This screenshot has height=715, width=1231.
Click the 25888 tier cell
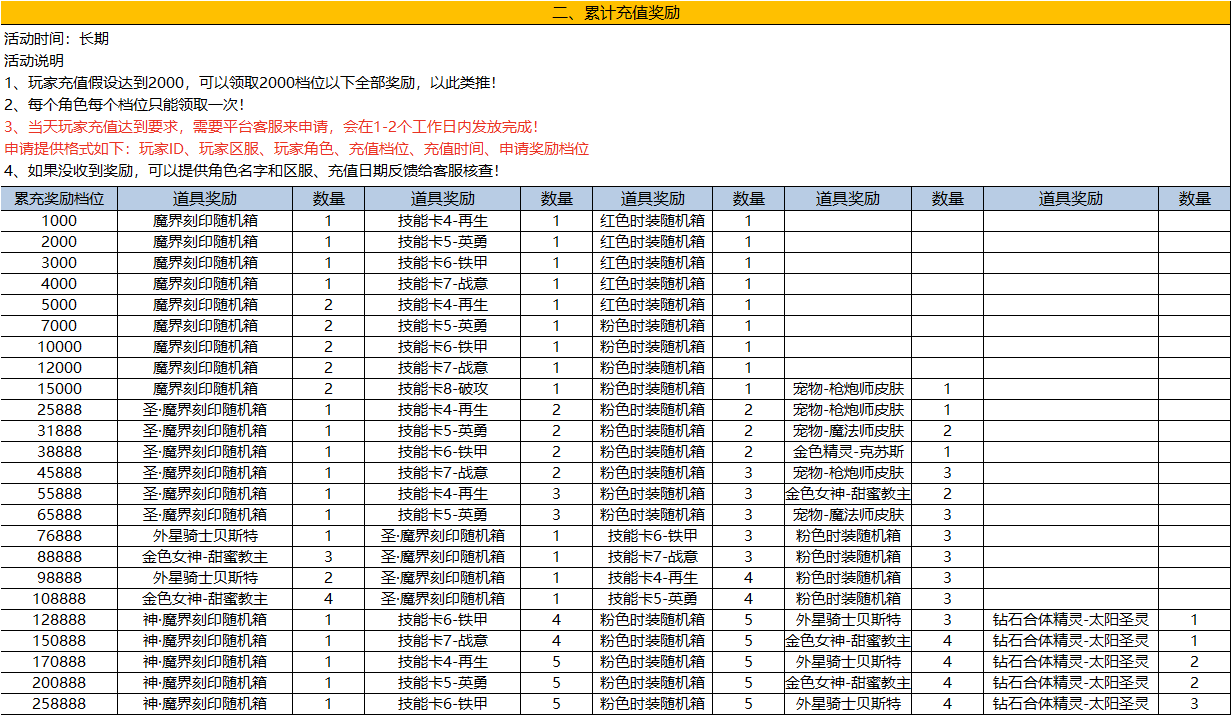(59, 409)
